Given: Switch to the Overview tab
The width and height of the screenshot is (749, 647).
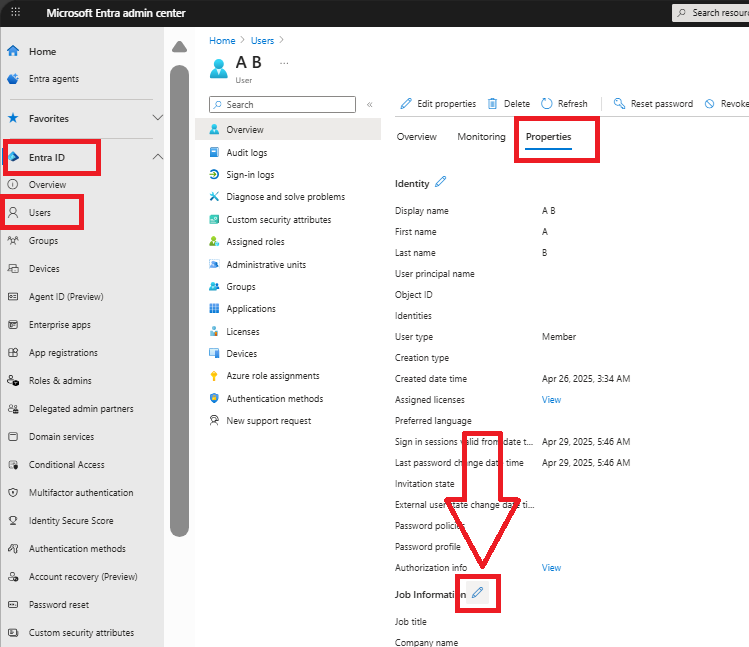Looking at the screenshot, I should coord(417,137).
